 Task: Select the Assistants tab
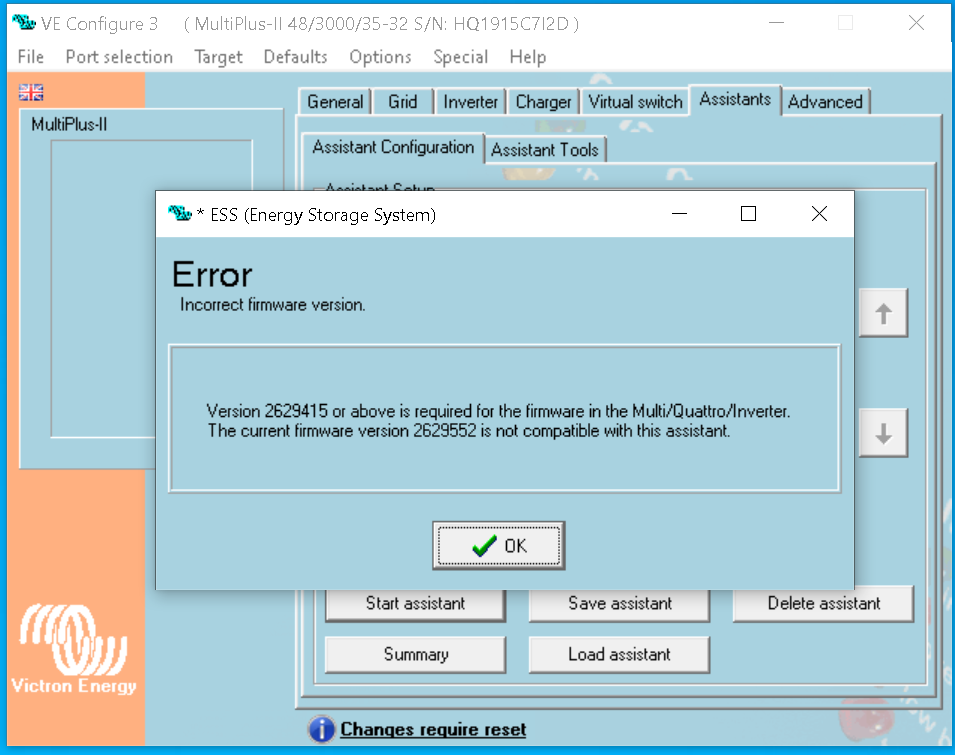tap(735, 99)
